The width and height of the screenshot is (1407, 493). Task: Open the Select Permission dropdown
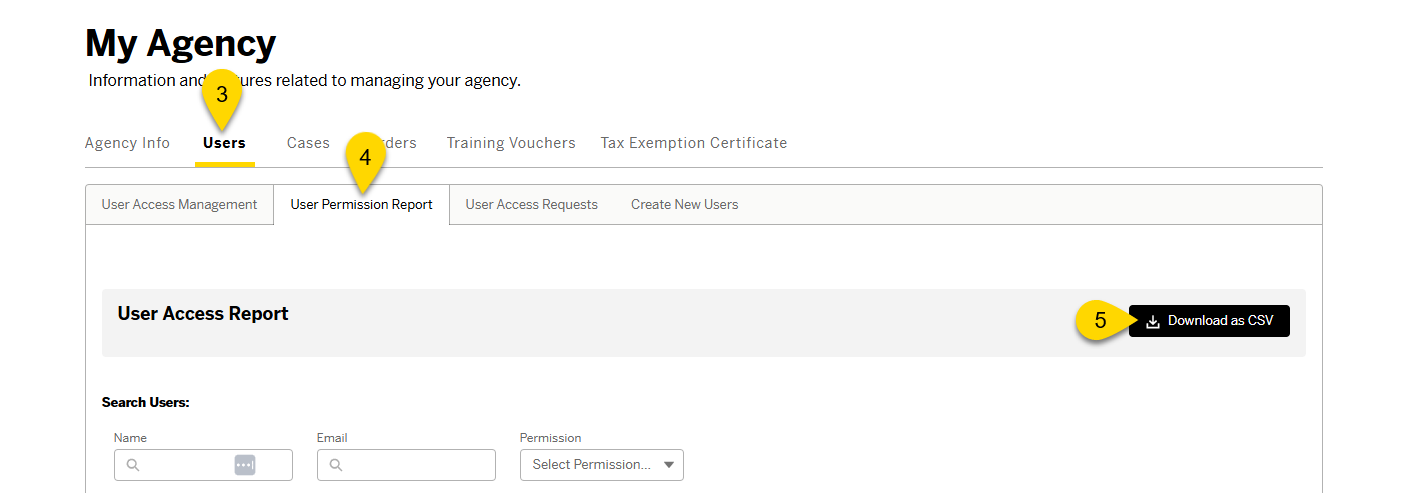pos(602,465)
